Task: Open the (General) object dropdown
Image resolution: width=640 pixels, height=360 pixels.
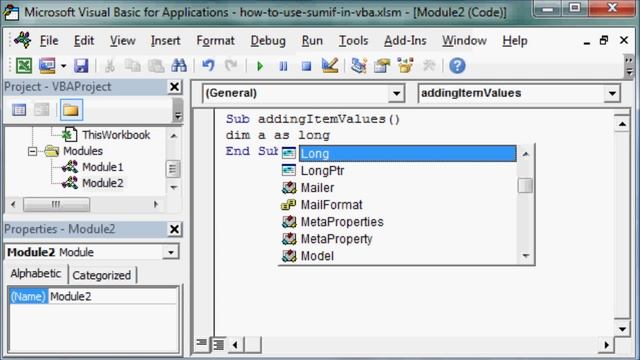Action: pyautogui.click(x=396, y=93)
